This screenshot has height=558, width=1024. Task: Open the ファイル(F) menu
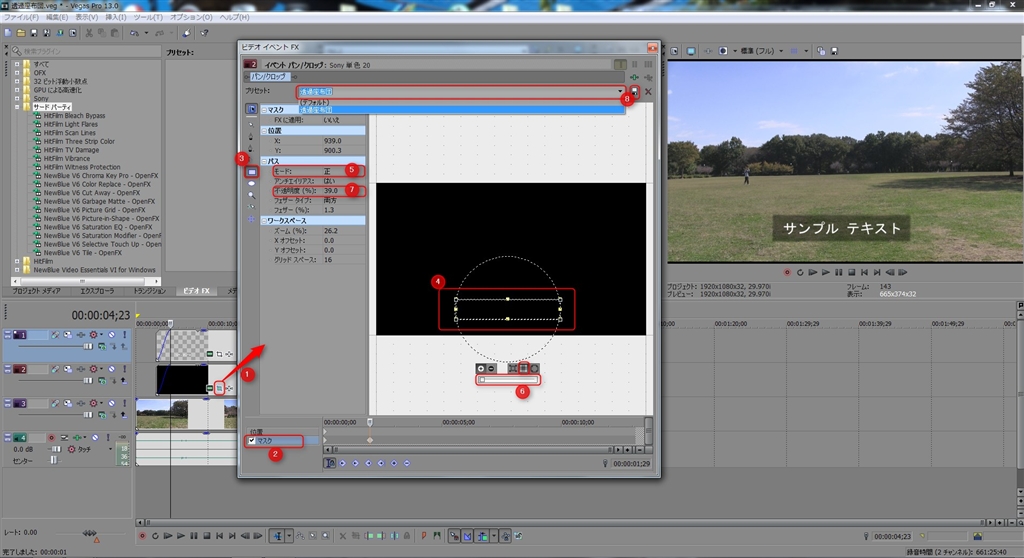point(21,17)
